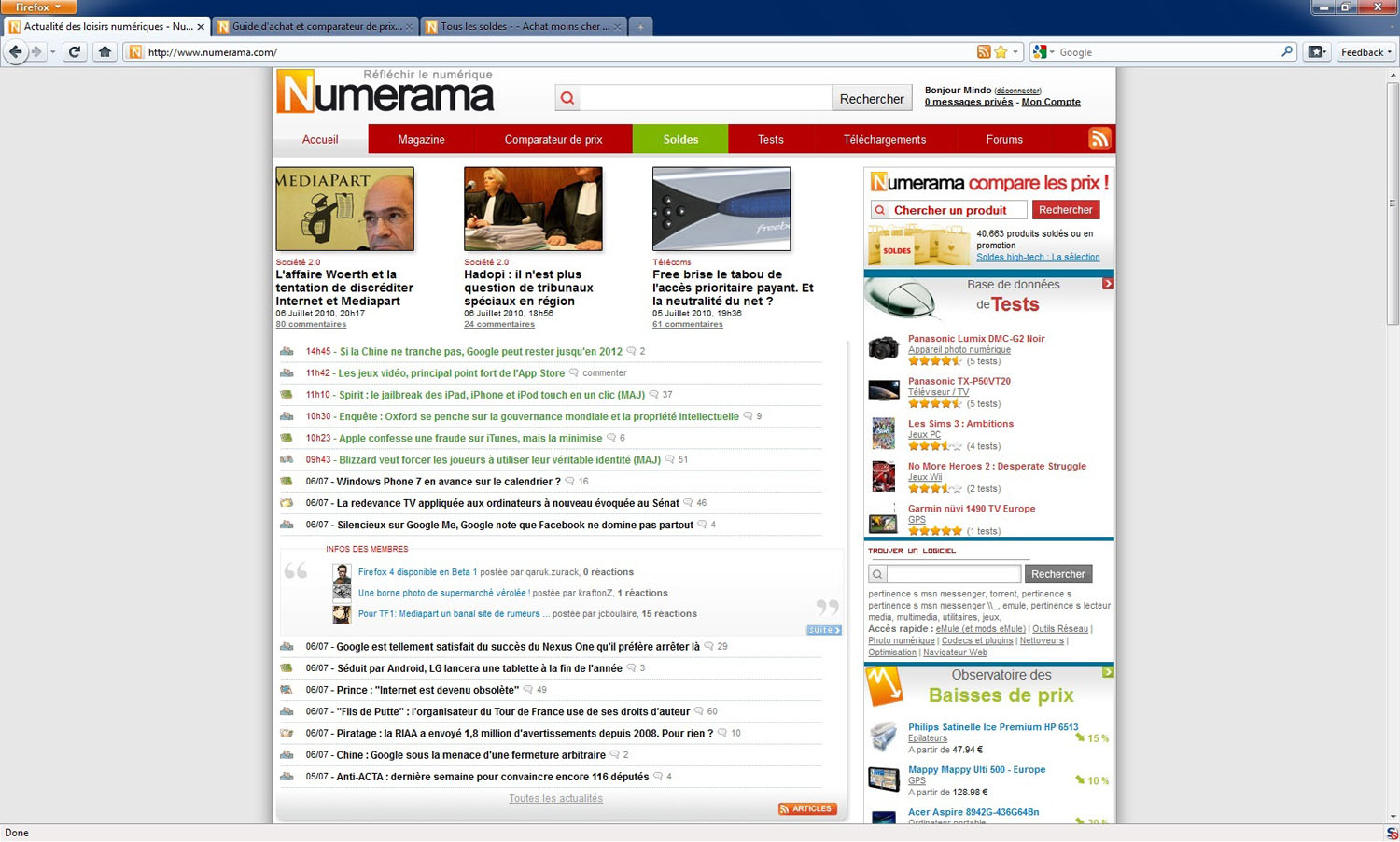Image resolution: width=1400 pixels, height=842 pixels.
Task: Reload the page with the refresh icon
Action: click(75, 52)
